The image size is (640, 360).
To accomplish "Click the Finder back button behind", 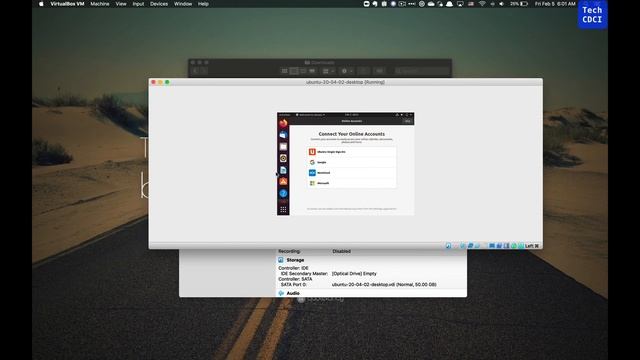I will point(195,71).
